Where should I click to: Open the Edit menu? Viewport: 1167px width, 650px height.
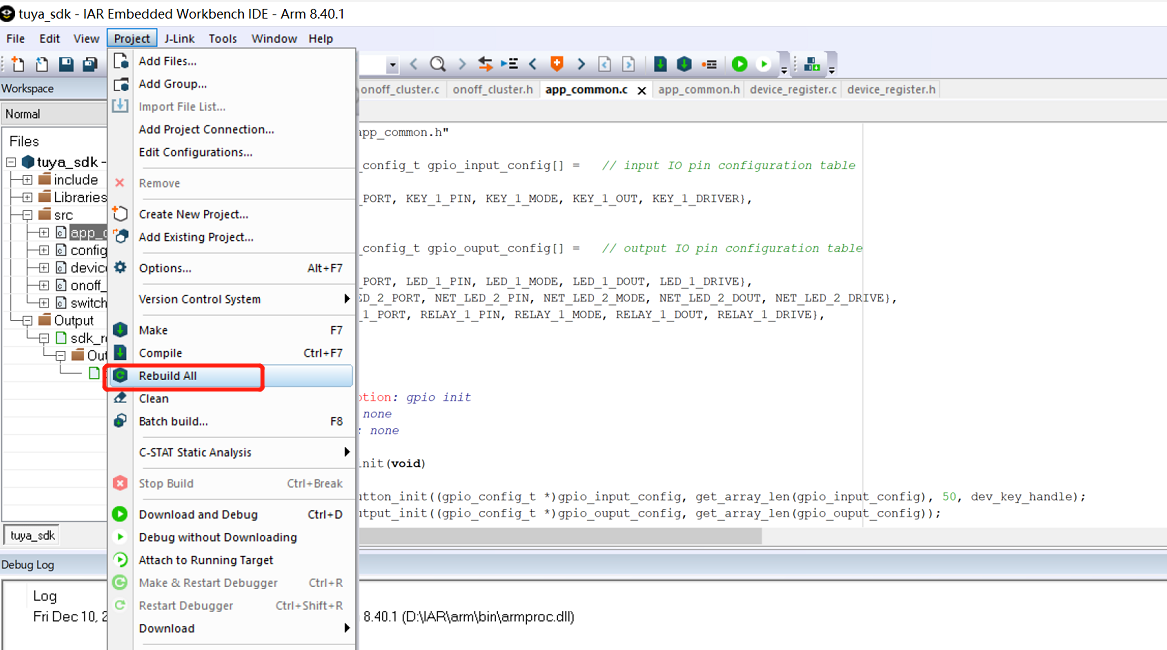50,39
